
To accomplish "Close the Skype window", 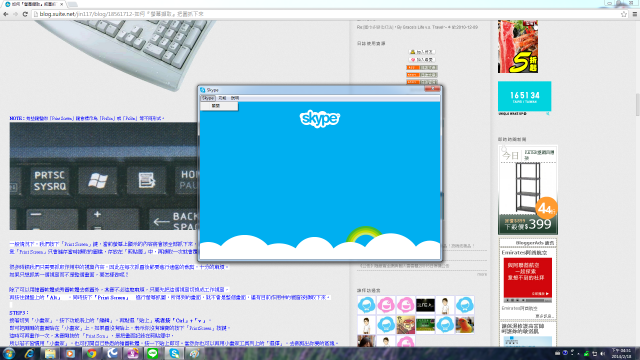I will [432, 89].
